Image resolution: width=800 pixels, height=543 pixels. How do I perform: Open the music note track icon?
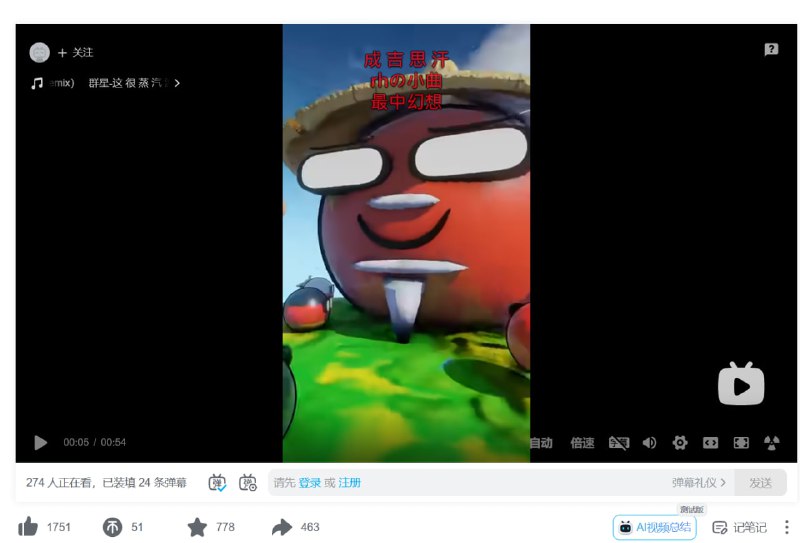tap(37, 83)
